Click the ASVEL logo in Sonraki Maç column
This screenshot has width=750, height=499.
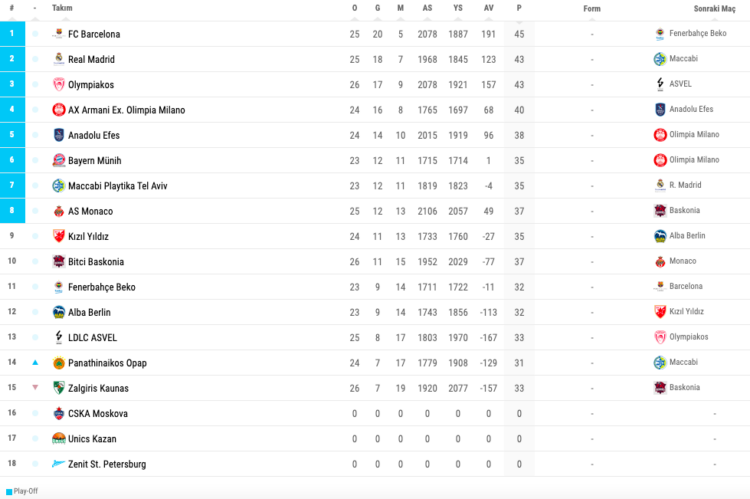pos(660,84)
